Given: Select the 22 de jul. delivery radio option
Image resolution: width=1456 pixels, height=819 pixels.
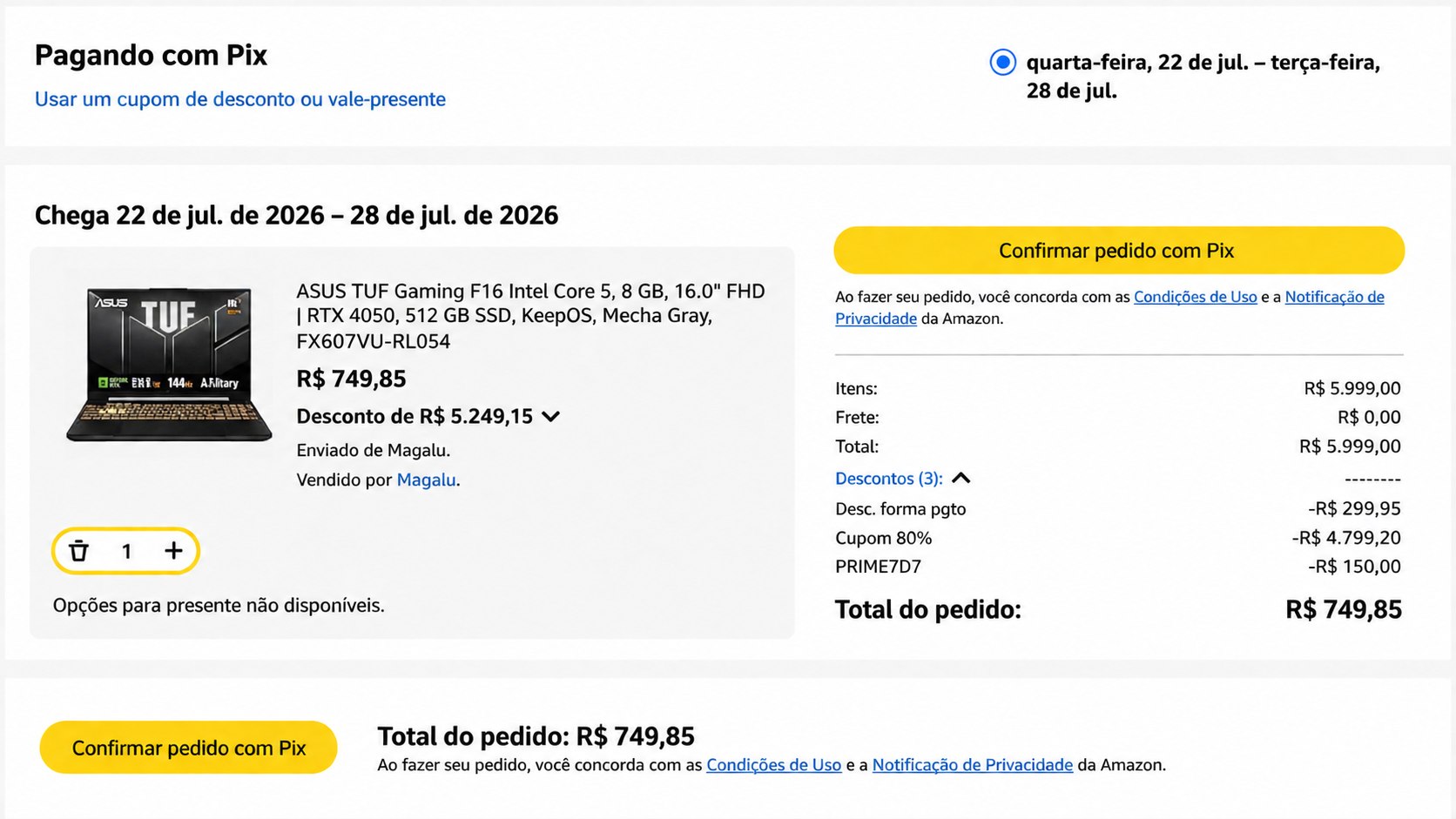Looking at the screenshot, I should (x=1003, y=63).
